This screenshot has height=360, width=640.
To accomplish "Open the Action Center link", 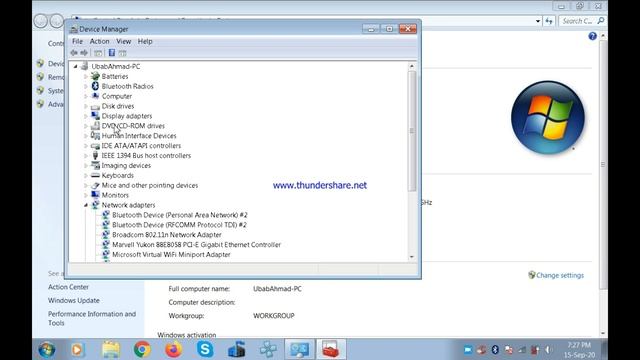I will [68, 287].
